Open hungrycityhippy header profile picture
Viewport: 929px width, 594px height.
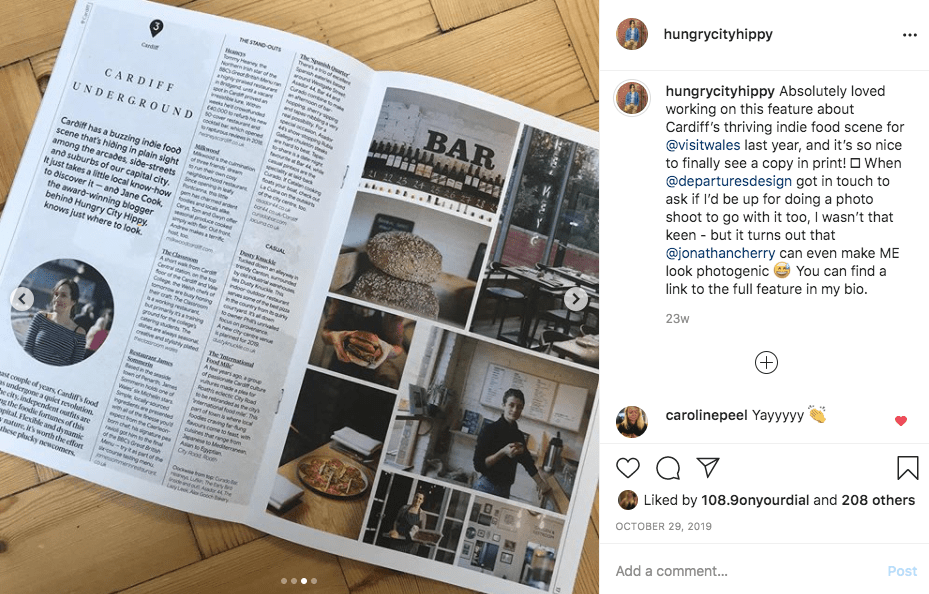click(x=632, y=34)
